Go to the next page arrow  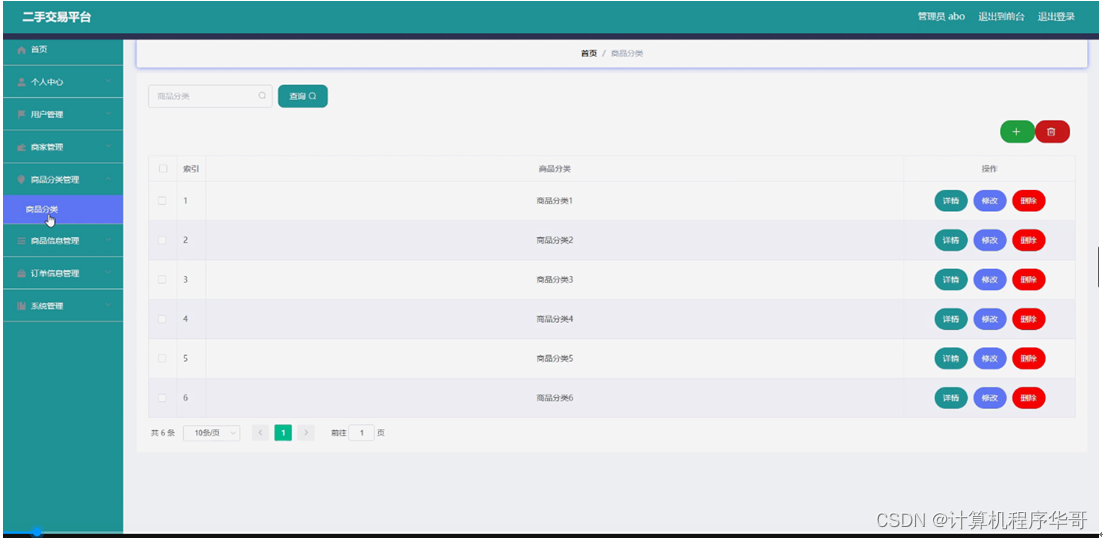click(305, 433)
